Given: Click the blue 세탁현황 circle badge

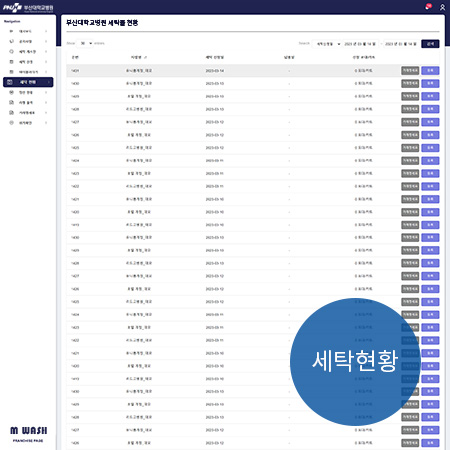Looking at the screenshot, I should [355, 362].
